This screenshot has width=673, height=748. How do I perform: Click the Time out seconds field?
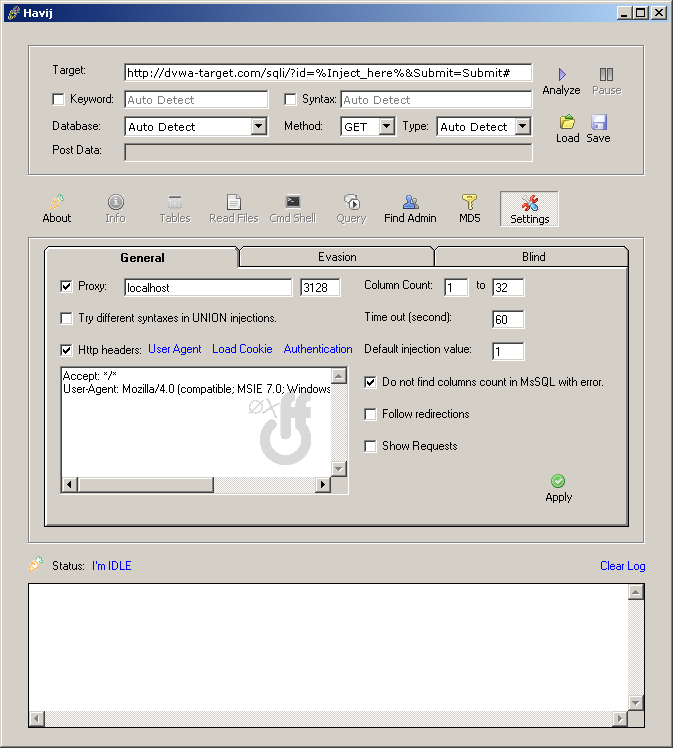point(508,320)
